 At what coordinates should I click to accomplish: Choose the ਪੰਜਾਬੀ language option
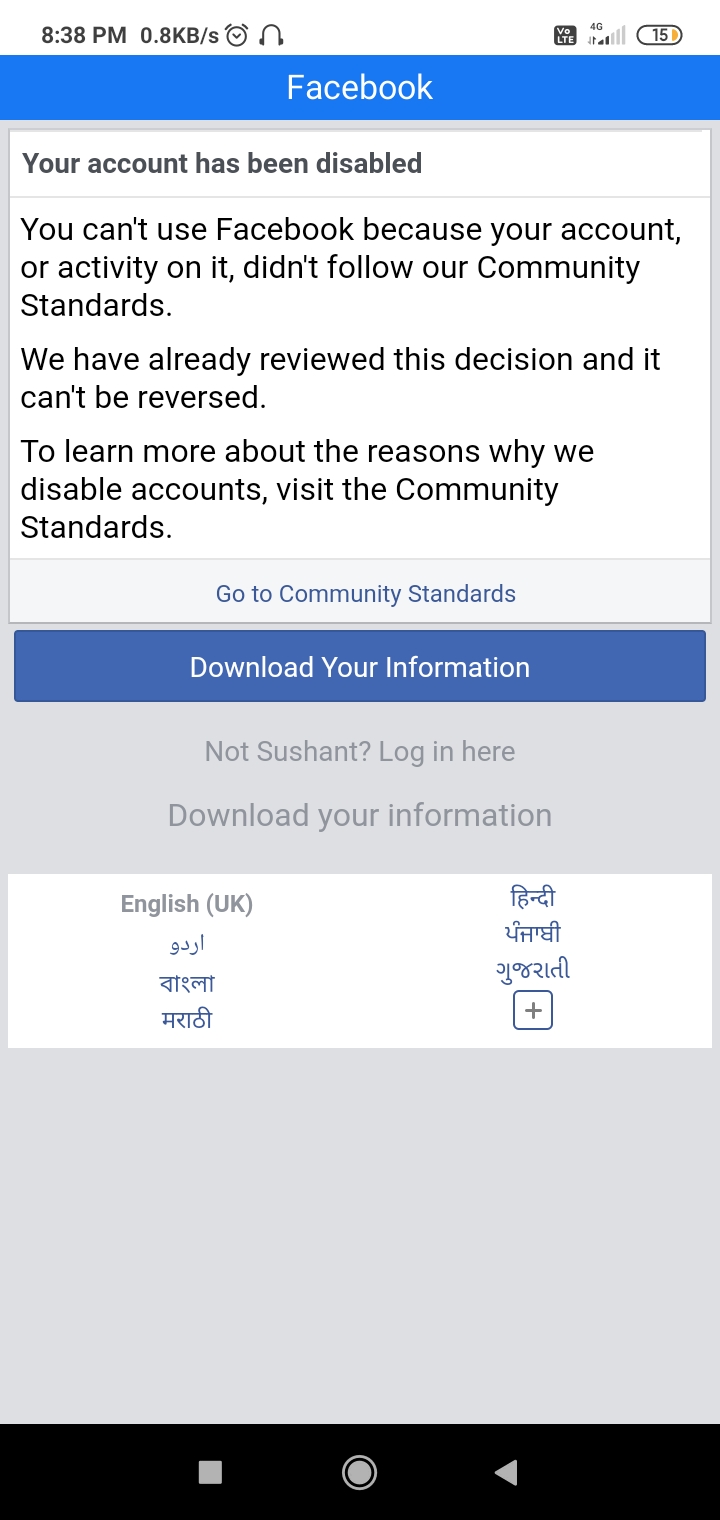click(532, 933)
